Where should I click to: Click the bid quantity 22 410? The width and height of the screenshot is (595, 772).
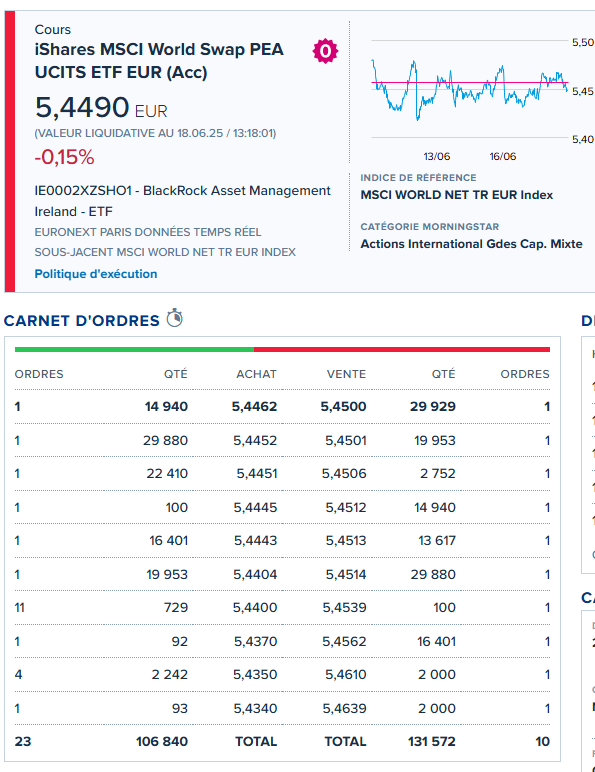click(x=167, y=474)
